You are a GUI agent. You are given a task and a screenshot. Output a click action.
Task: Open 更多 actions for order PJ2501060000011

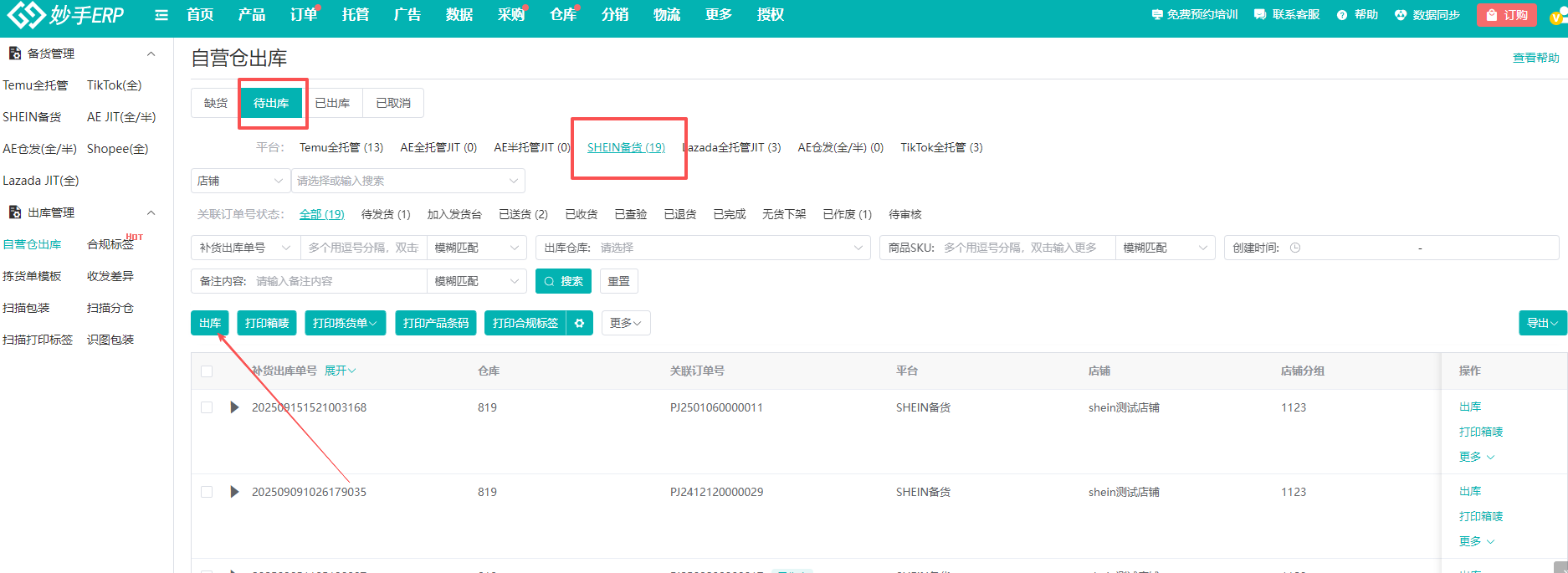pos(1477,457)
